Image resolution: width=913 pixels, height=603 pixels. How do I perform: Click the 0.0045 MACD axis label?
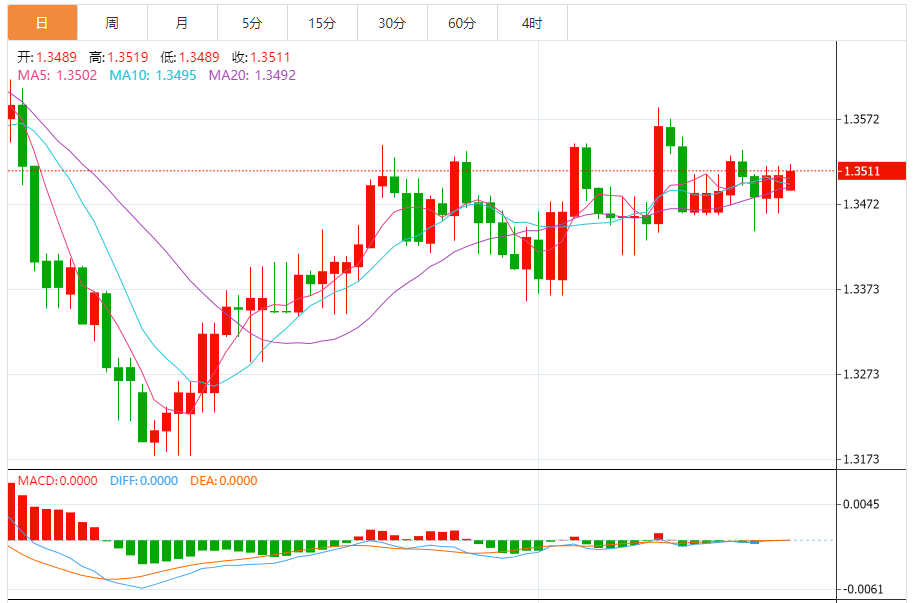click(861, 504)
